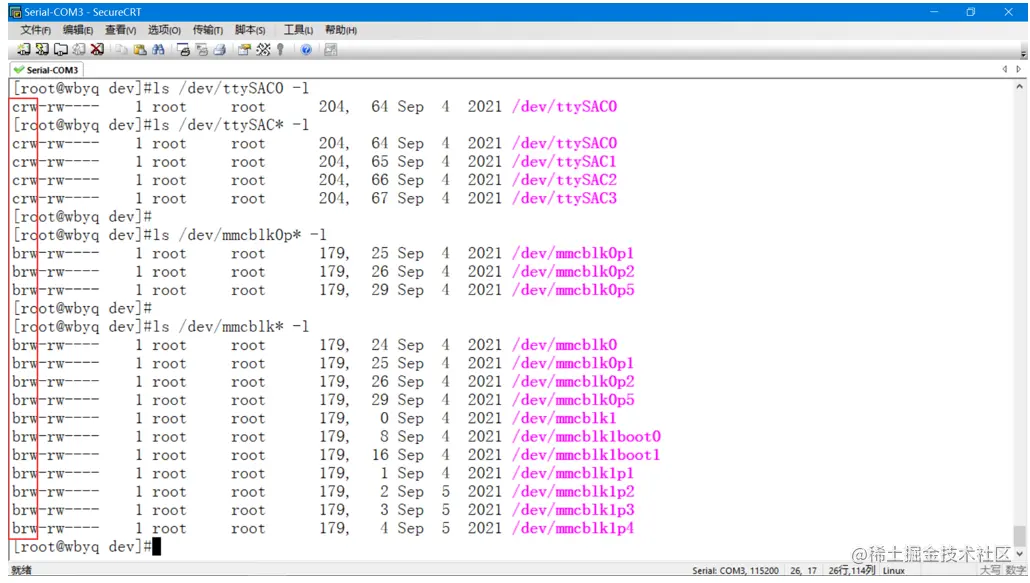The image size is (1030, 583).
Task: Click the '26行,114列' status bar entry
Action: point(851,571)
